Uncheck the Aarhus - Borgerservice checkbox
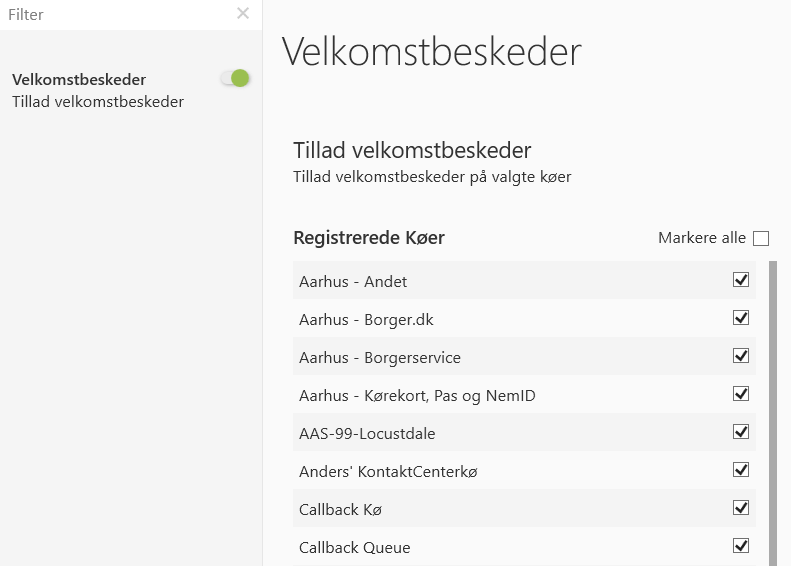 coord(741,356)
